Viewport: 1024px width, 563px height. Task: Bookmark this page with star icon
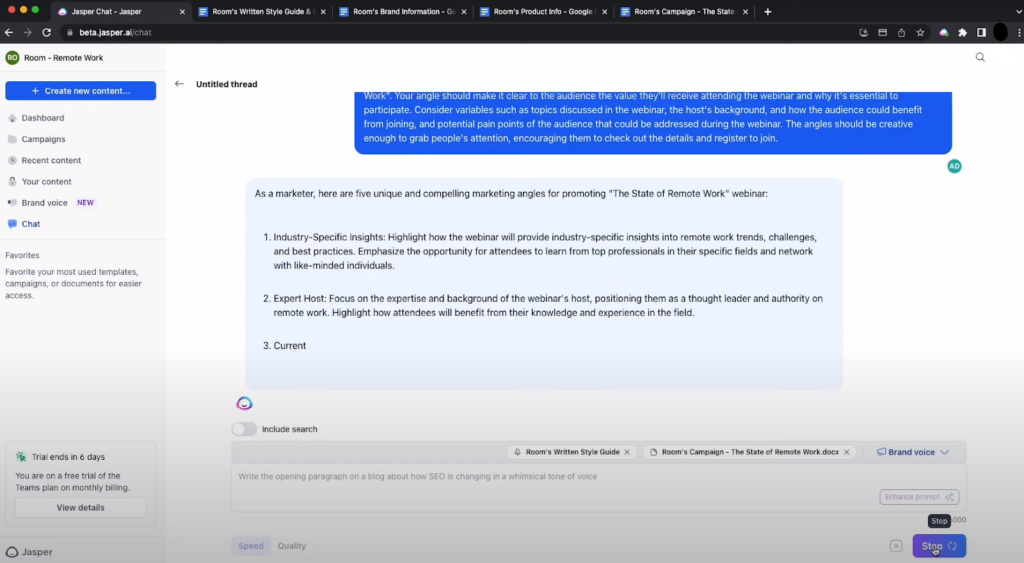pos(920,32)
